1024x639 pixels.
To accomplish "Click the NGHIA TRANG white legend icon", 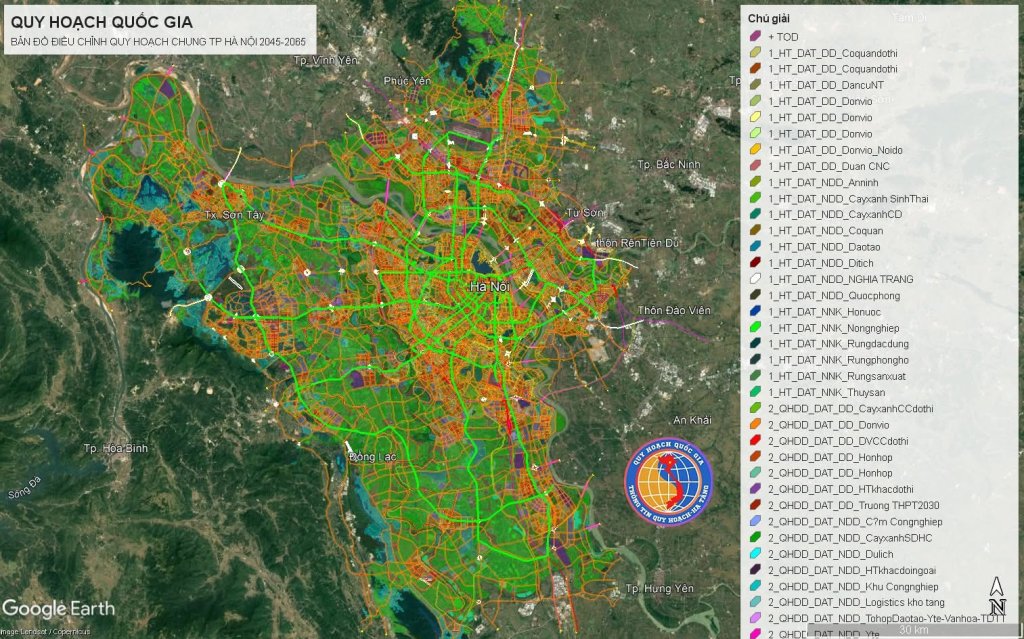I will tap(757, 279).
